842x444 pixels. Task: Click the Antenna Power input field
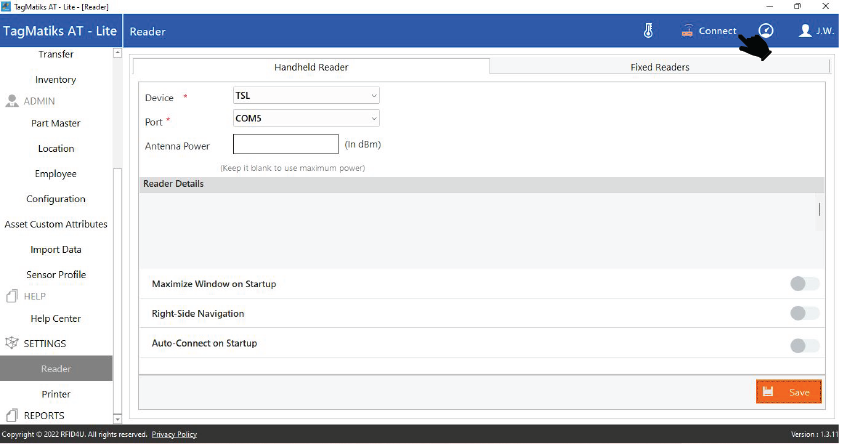286,144
